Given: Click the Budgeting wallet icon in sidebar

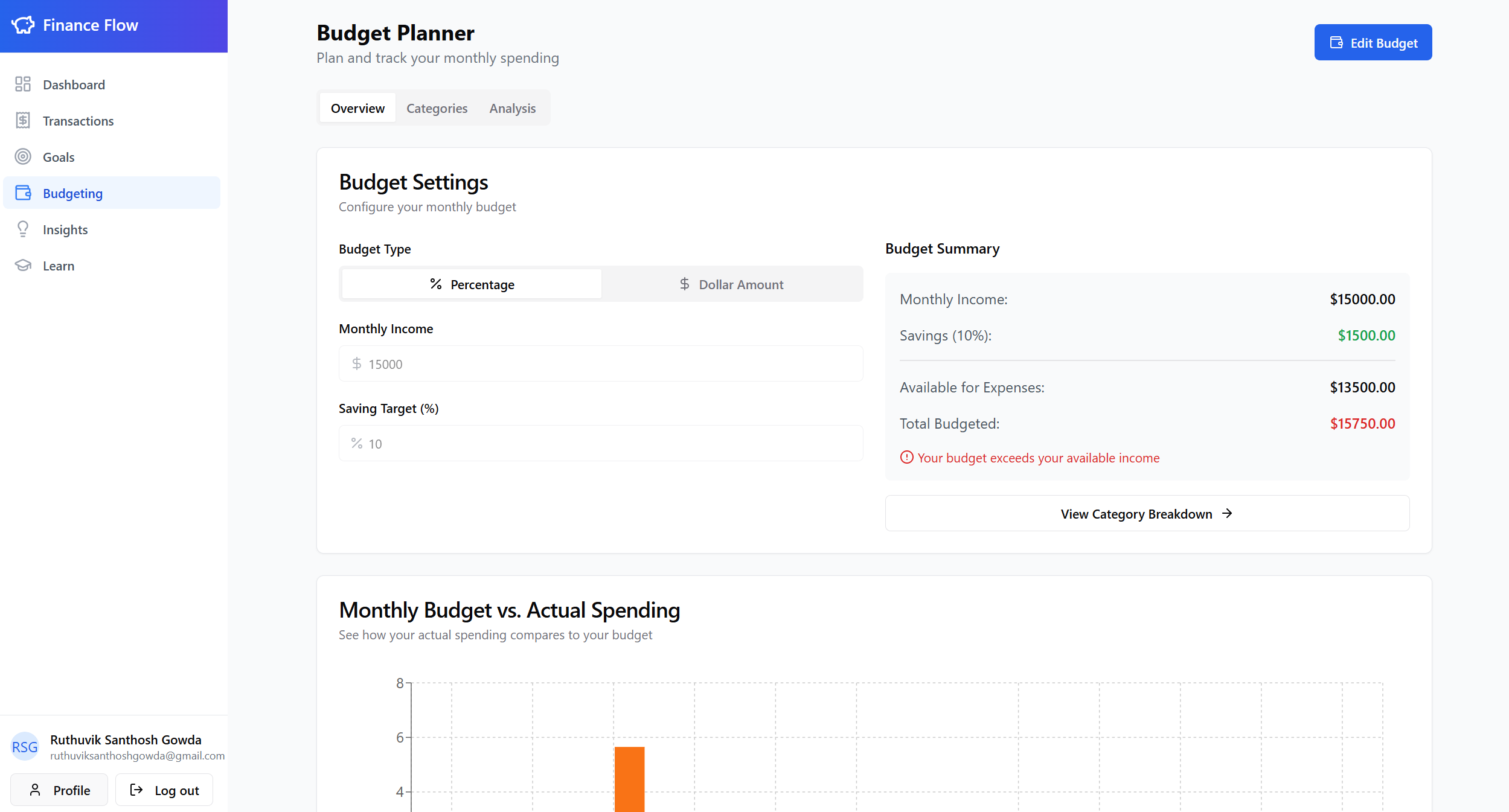Looking at the screenshot, I should [23, 193].
